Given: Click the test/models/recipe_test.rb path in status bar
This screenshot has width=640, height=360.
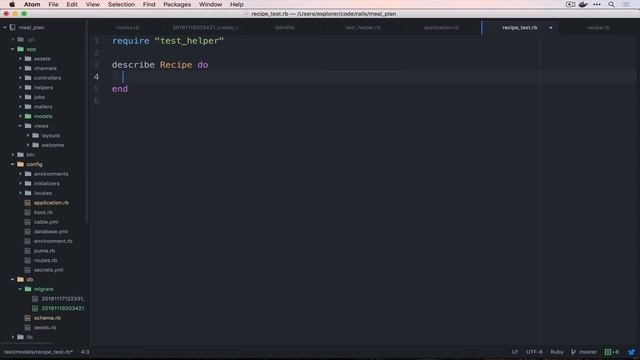Looking at the screenshot, I should point(38,352).
